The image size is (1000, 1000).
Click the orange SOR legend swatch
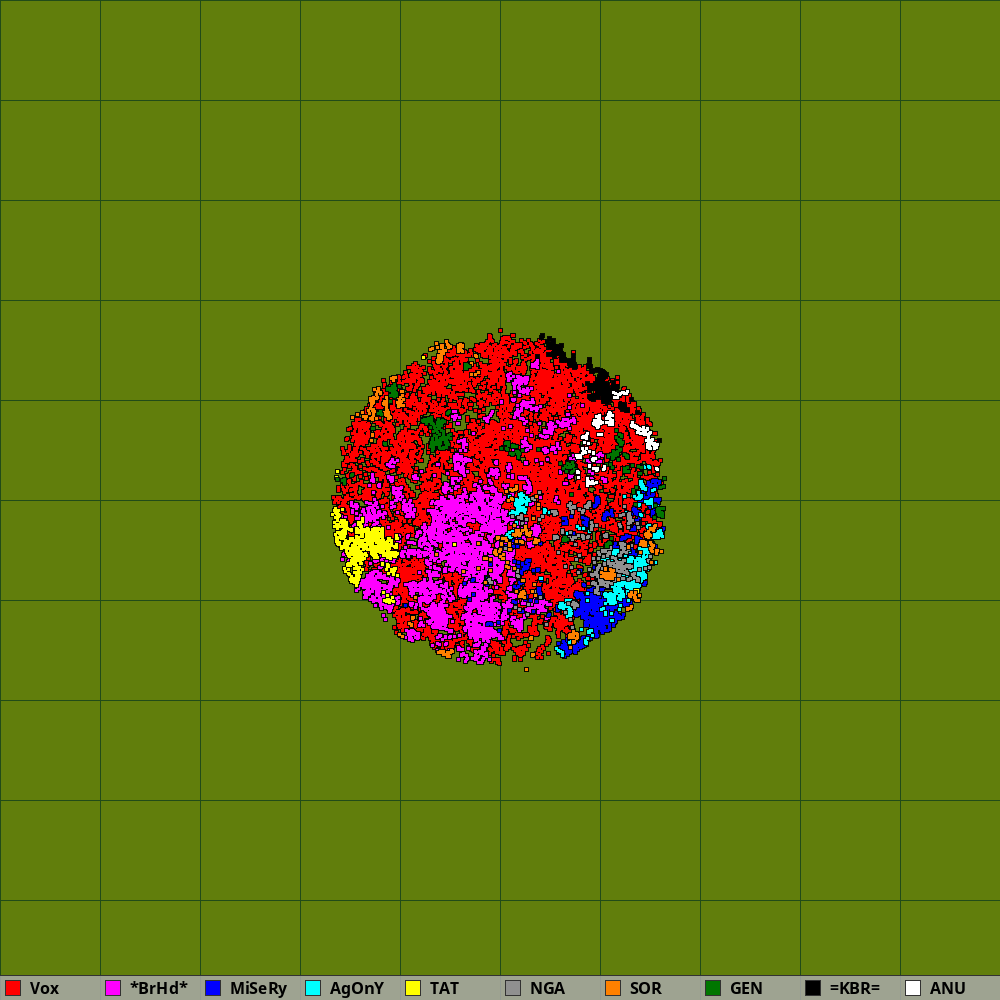pyautogui.click(x=613, y=988)
